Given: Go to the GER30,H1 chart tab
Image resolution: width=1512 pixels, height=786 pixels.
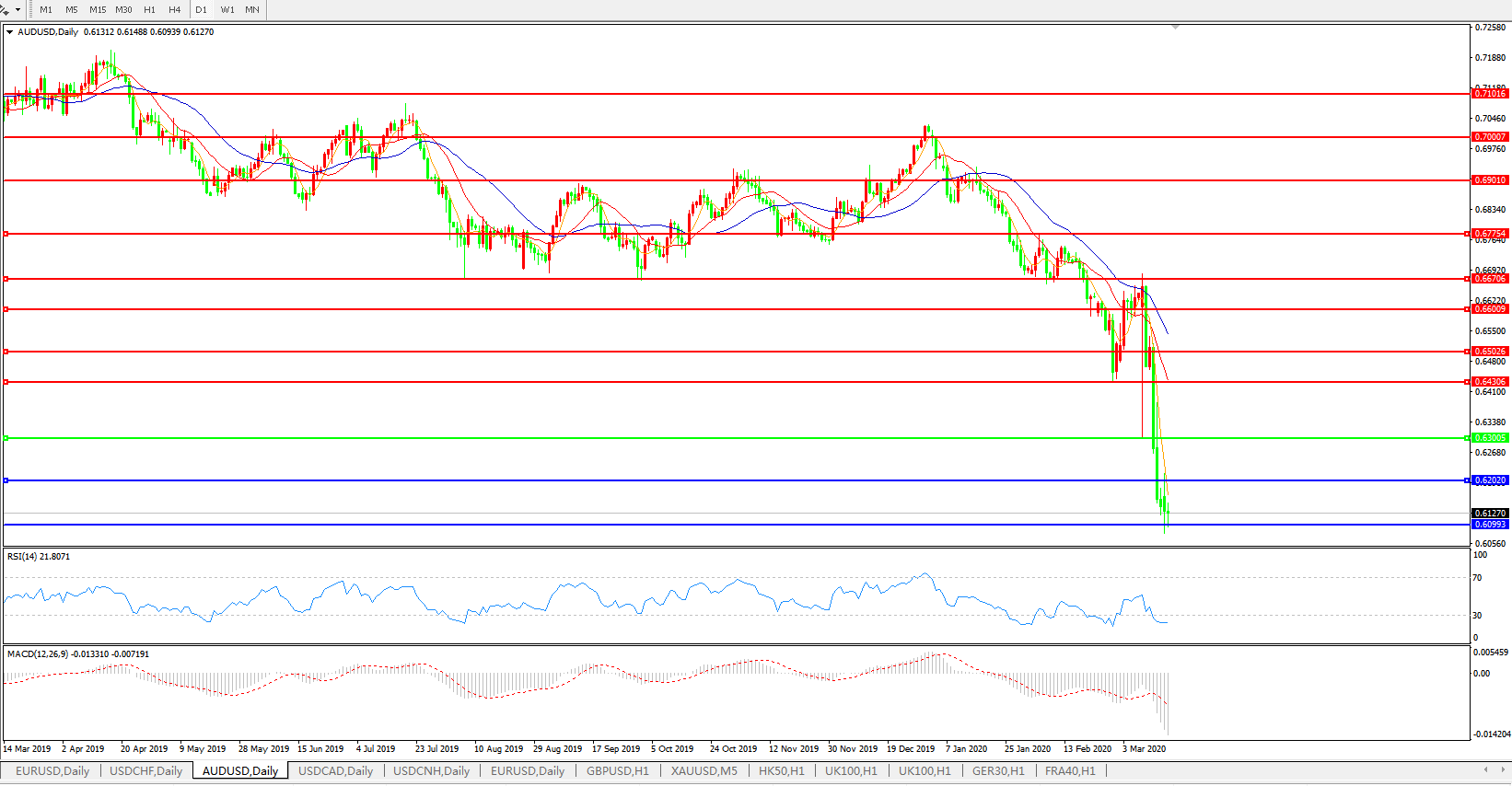Looking at the screenshot, I should [998, 771].
